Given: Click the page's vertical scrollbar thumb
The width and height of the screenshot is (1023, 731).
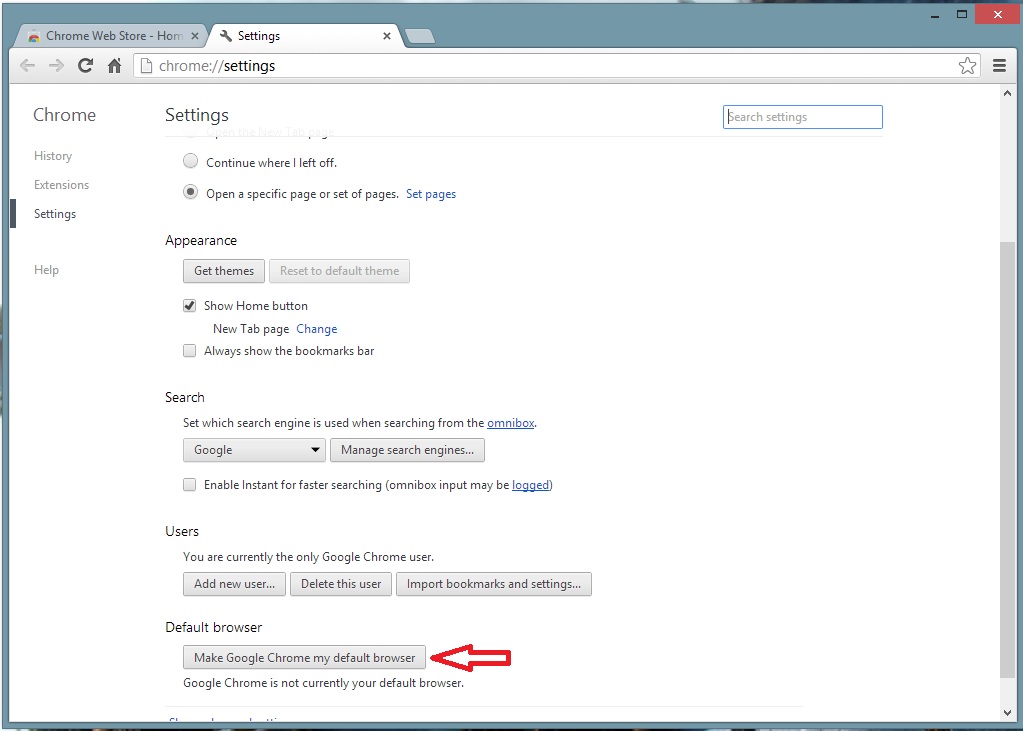Looking at the screenshot, I should tap(1007, 460).
